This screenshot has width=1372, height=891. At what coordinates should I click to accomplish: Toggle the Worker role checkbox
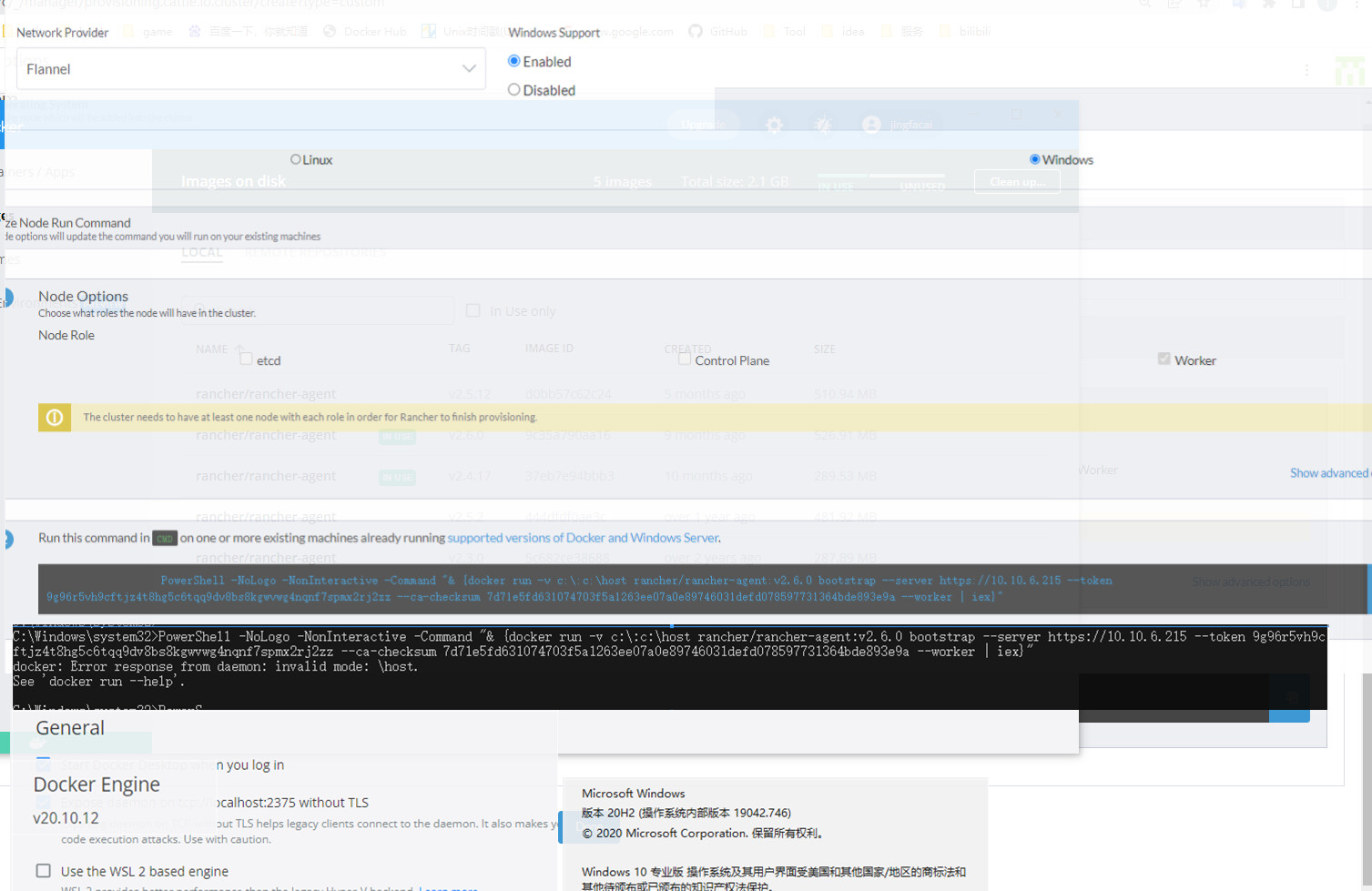click(1164, 359)
